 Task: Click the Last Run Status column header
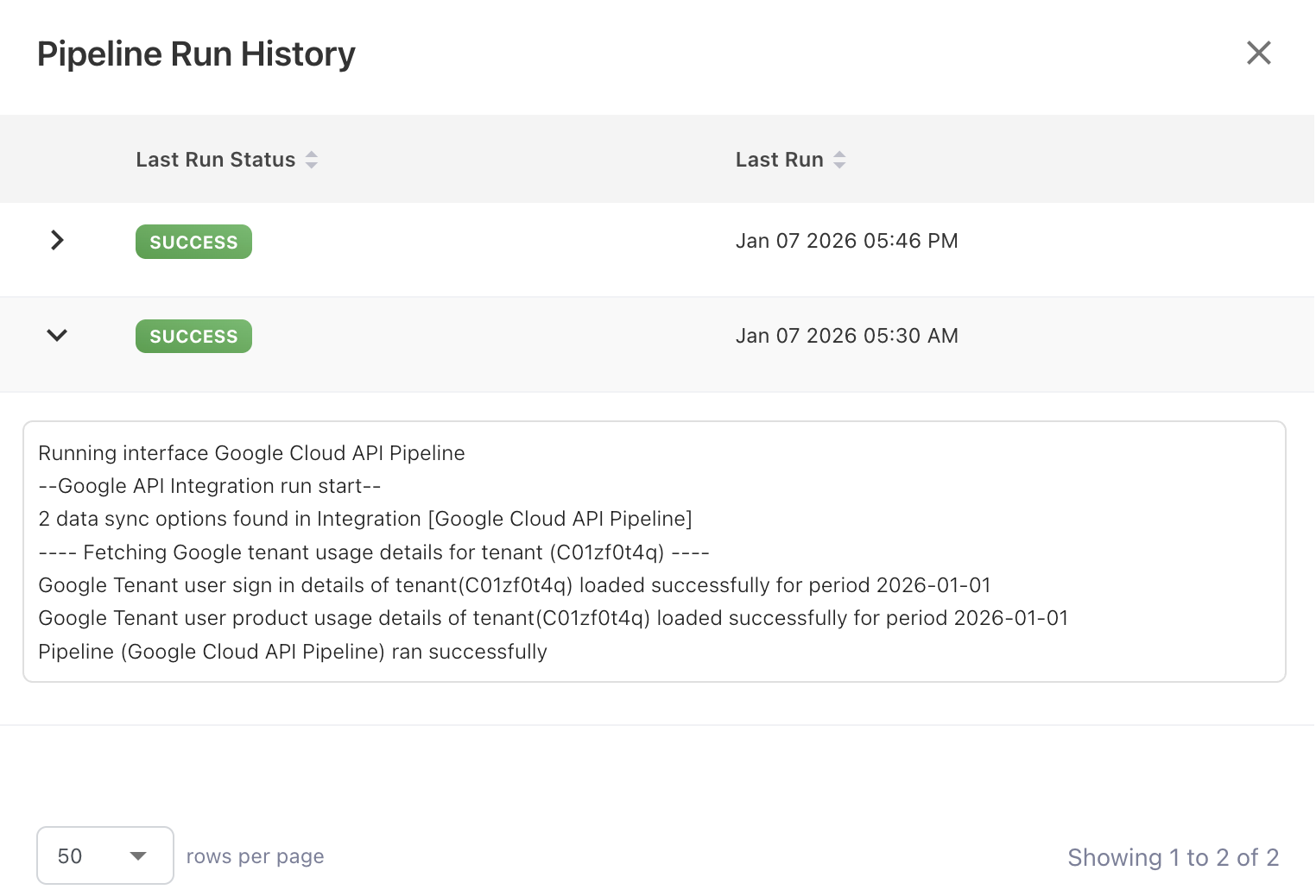coord(215,160)
